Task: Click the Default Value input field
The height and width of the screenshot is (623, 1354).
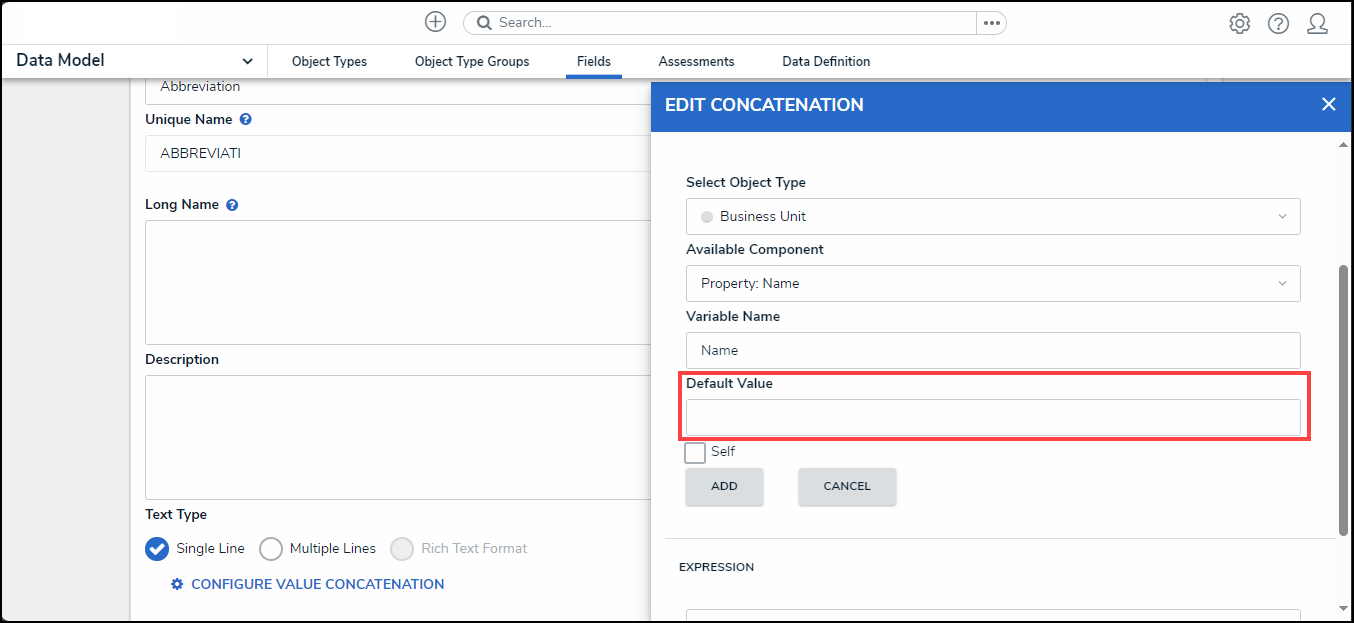Action: pos(992,417)
